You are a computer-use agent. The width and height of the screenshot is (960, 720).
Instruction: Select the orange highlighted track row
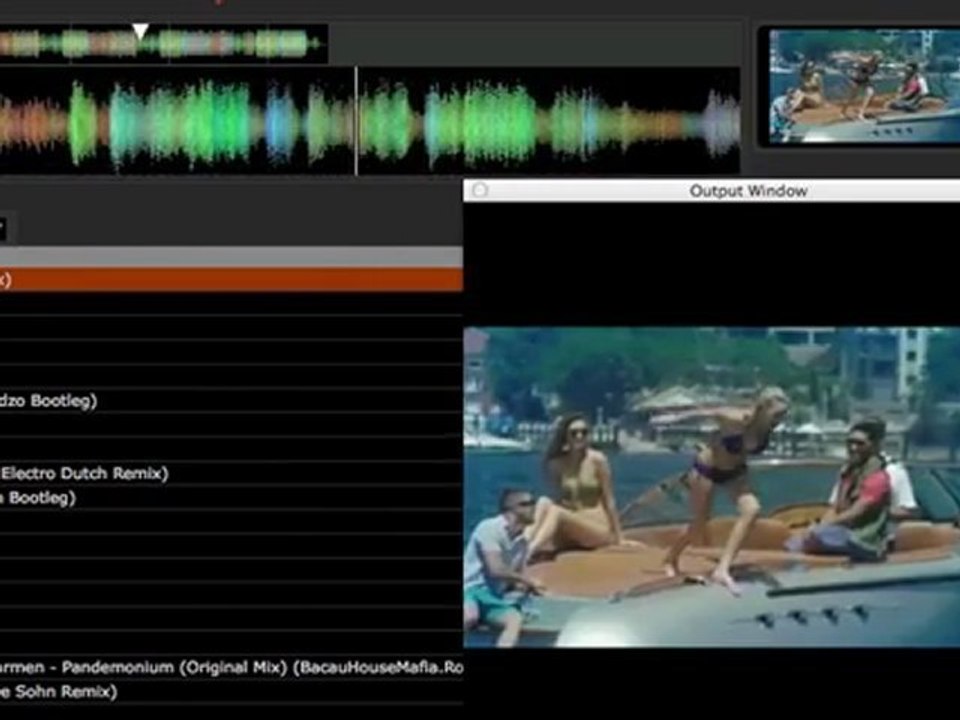pos(231,280)
